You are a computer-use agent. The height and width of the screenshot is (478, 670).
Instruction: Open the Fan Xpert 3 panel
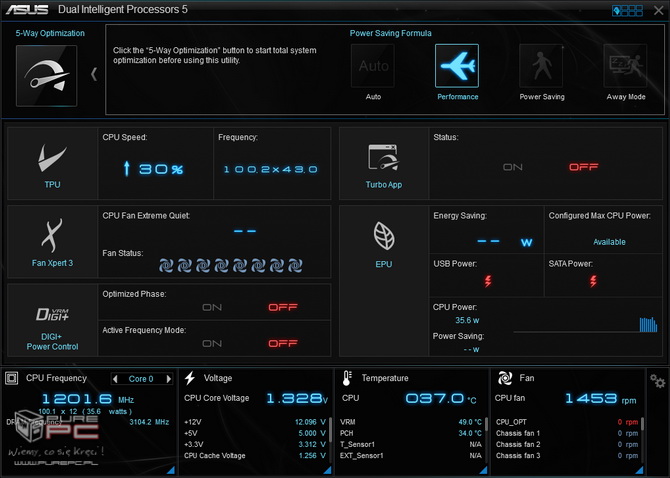pos(53,242)
